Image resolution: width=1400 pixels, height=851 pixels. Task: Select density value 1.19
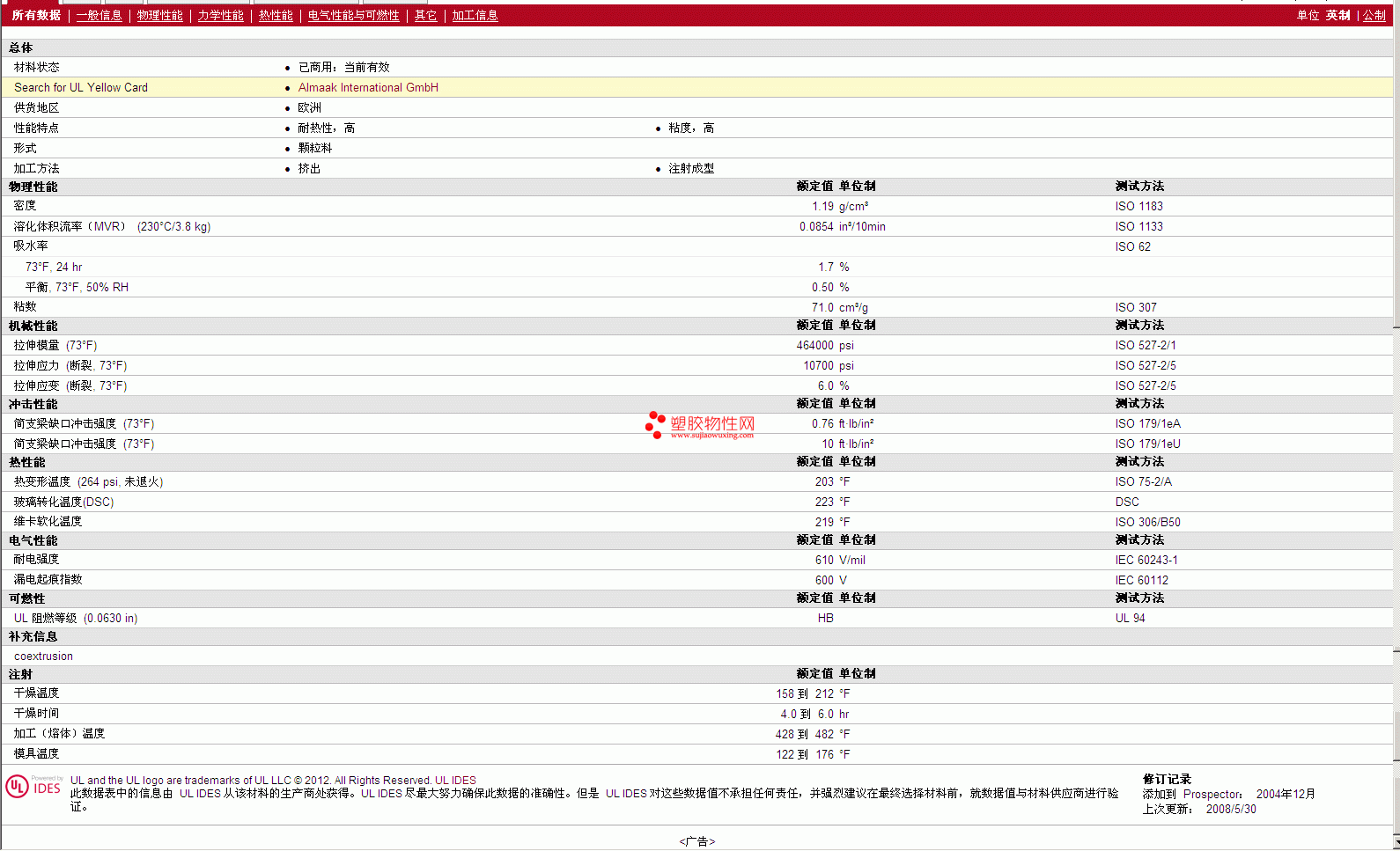(822, 206)
